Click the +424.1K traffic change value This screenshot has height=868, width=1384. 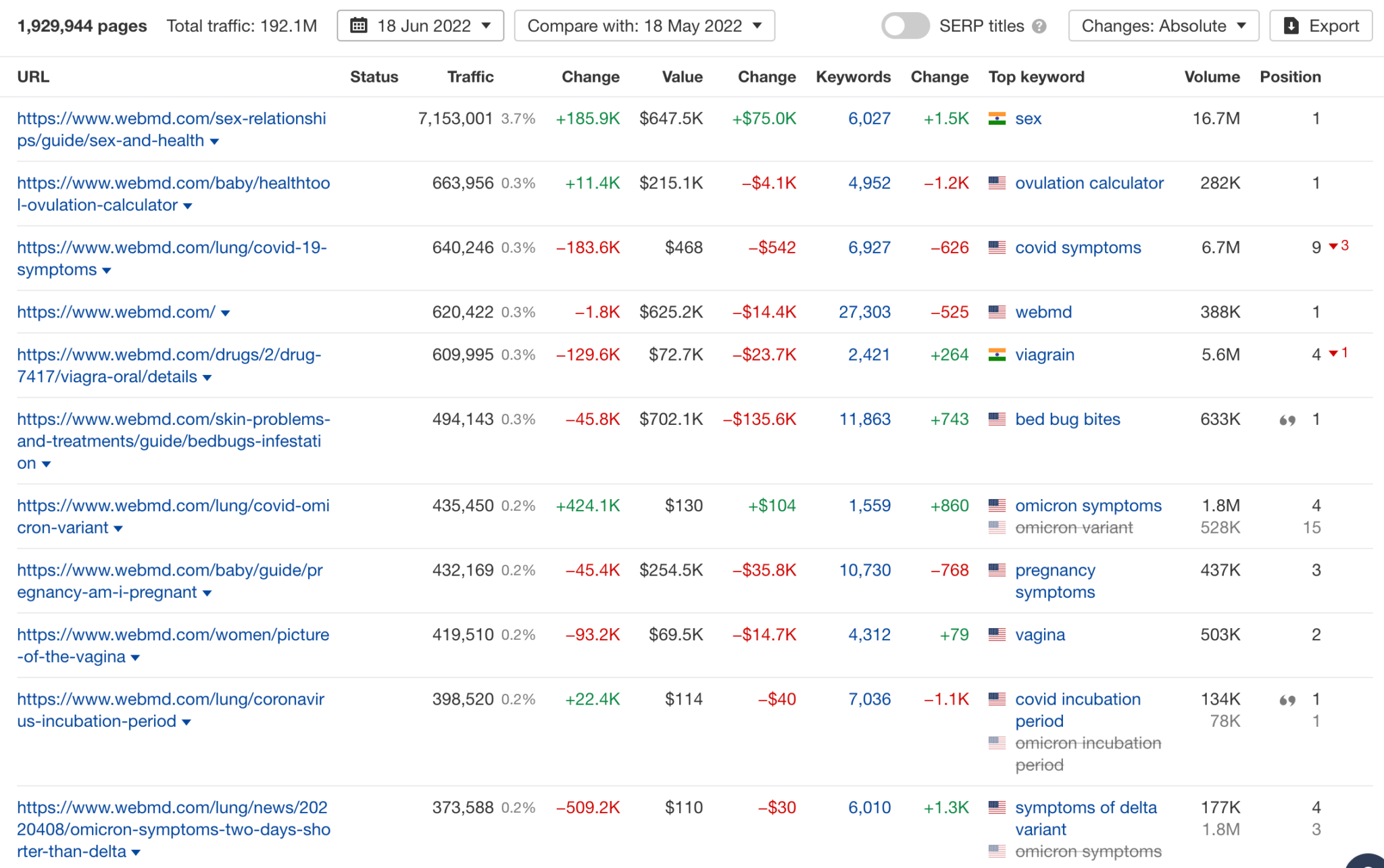pyautogui.click(x=587, y=505)
